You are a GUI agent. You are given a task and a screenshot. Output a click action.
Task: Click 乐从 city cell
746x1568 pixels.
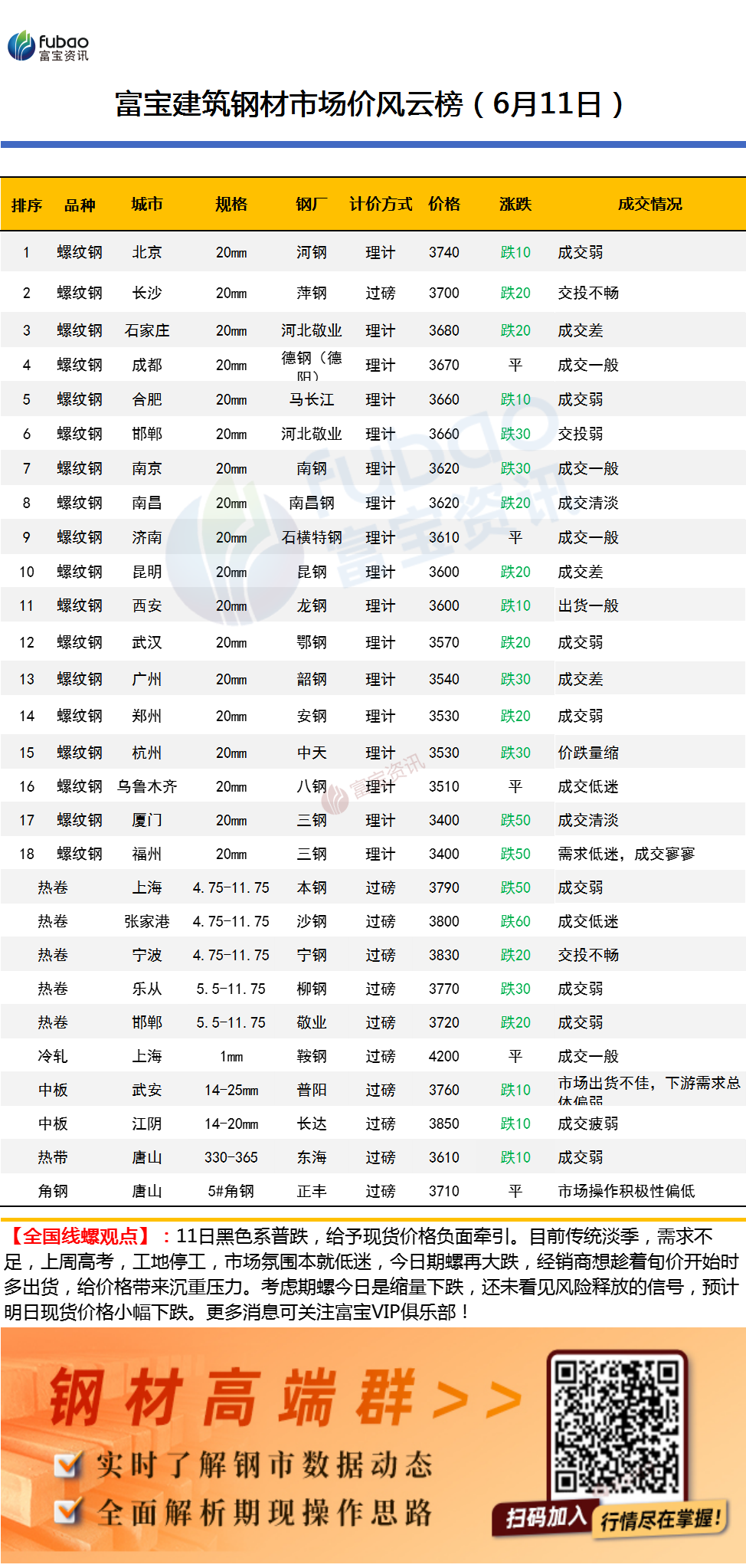click(147, 989)
